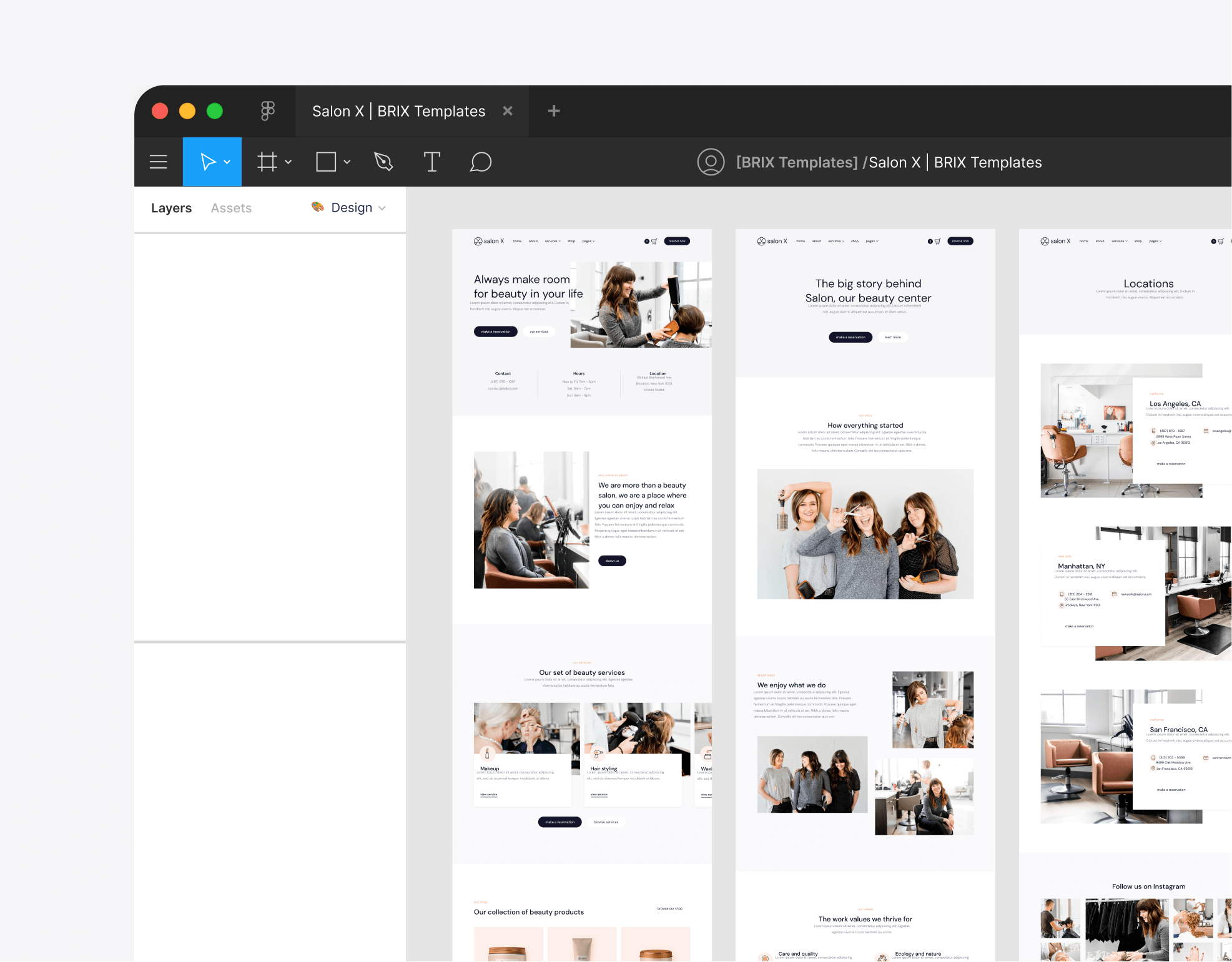Viewport: 1232px width, 962px height.
Task: Click the palette emoji beside Design
Action: tap(318, 207)
